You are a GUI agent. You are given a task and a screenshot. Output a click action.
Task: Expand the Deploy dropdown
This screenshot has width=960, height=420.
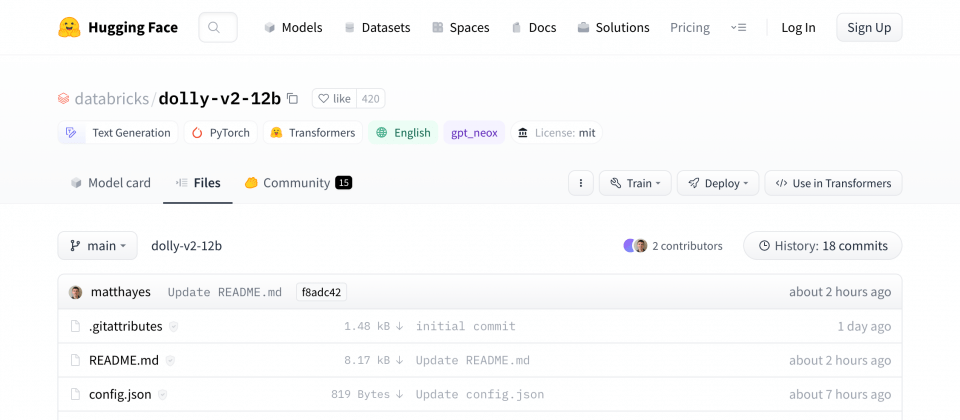tap(718, 183)
